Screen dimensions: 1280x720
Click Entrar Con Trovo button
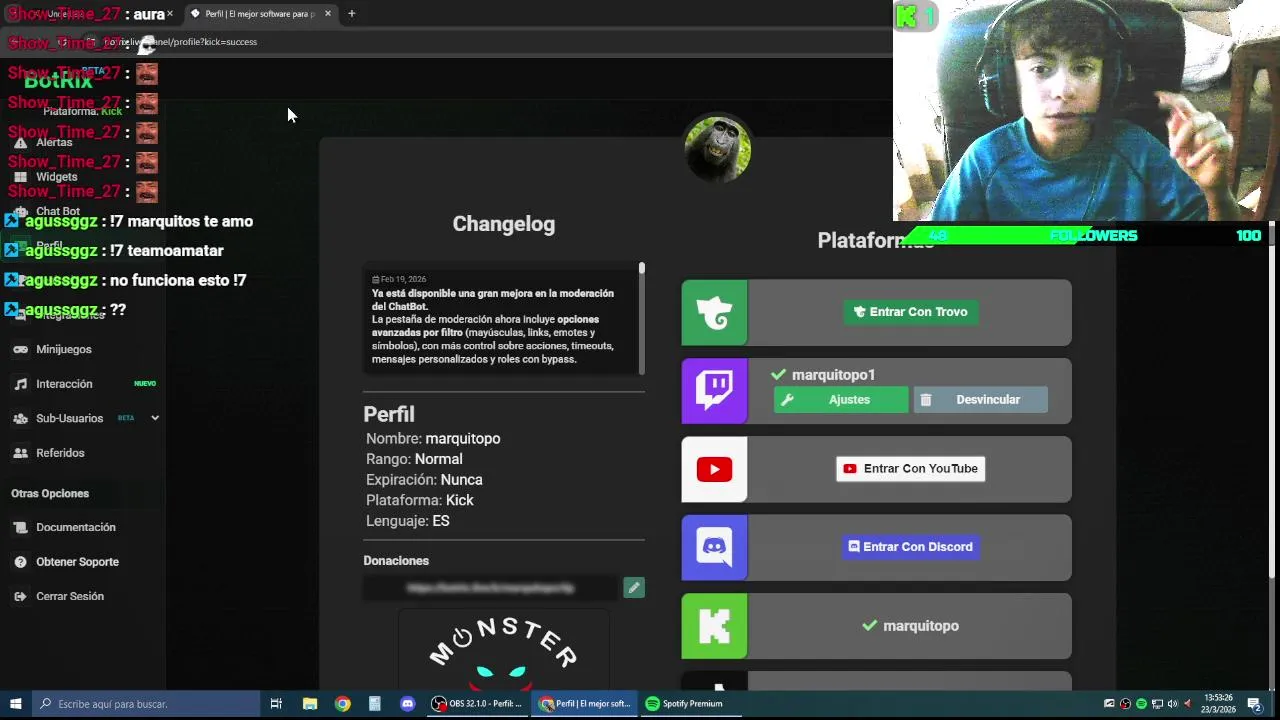pos(910,312)
